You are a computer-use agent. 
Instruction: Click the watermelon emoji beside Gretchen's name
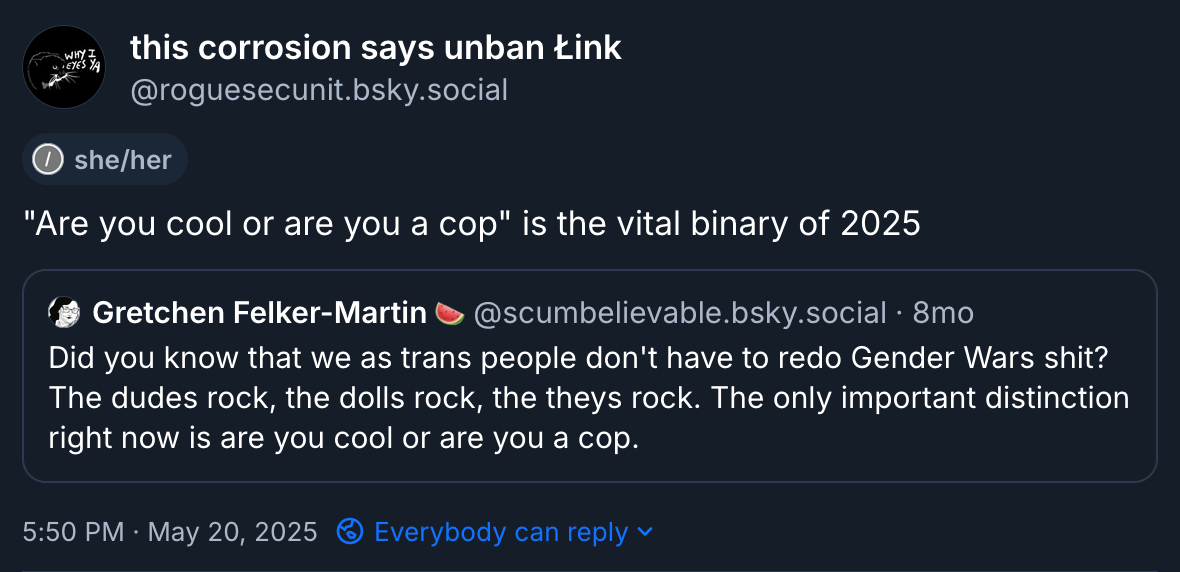click(x=450, y=313)
